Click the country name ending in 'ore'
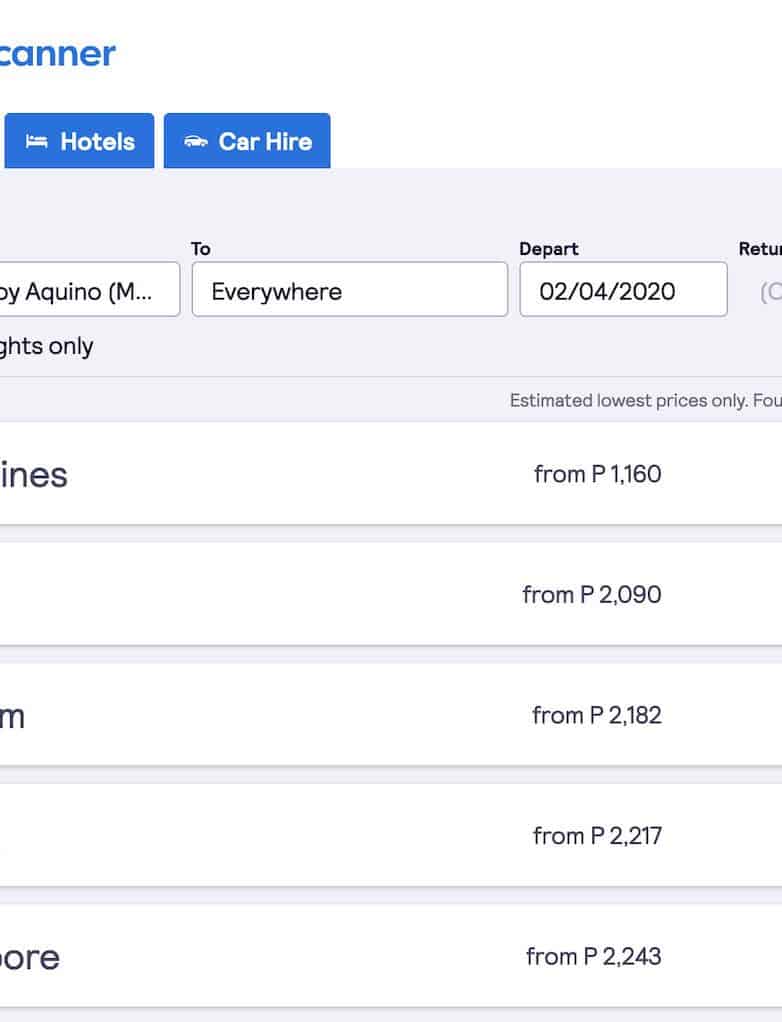This screenshot has height=1022, width=782. click(x=29, y=957)
